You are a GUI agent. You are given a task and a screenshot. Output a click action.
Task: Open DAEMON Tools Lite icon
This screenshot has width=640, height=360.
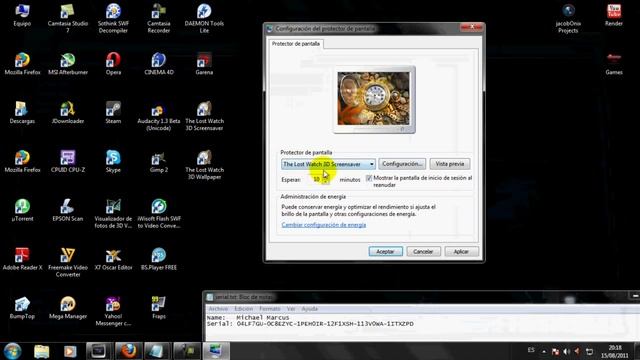click(x=204, y=18)
